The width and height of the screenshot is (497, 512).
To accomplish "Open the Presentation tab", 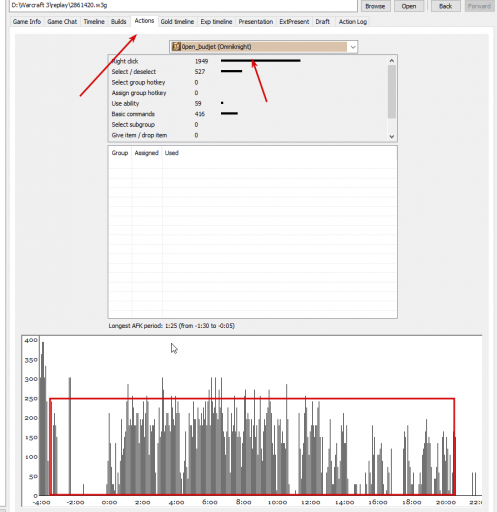I will 256,22.
